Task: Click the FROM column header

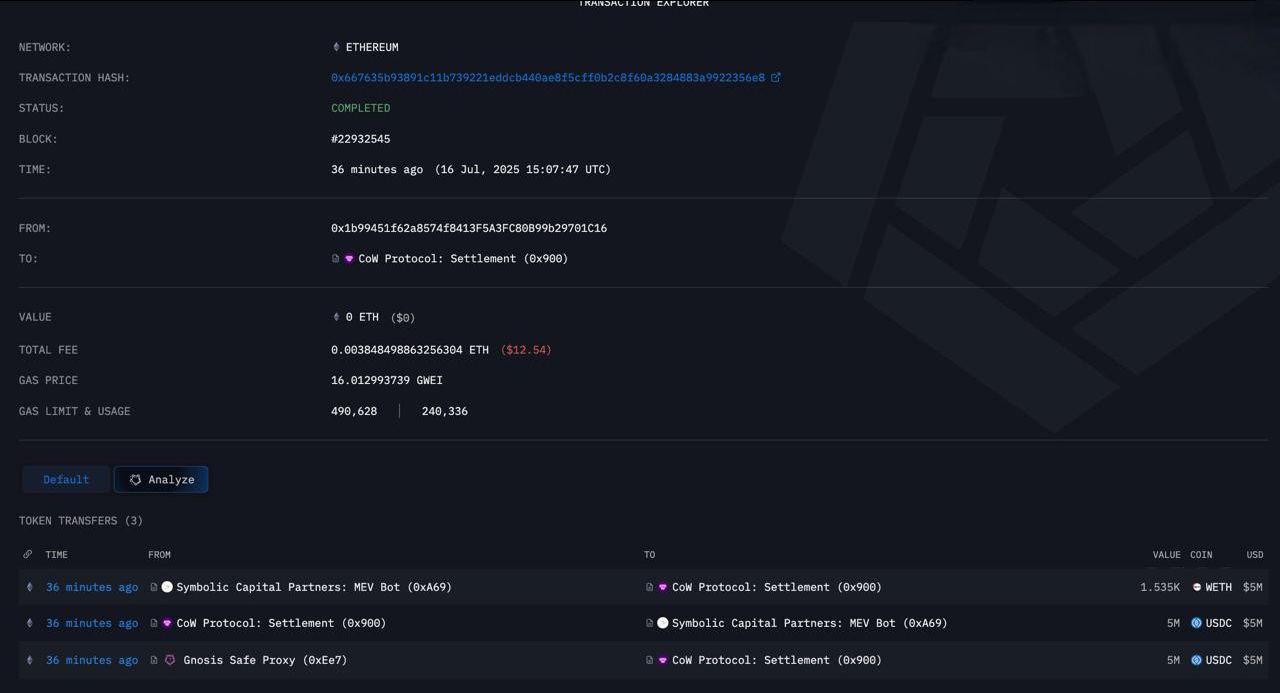Action: 160,555
